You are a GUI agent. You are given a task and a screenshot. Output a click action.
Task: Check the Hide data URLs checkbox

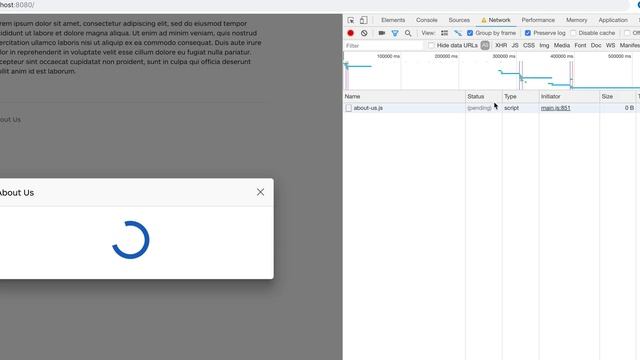coord(431,45)
